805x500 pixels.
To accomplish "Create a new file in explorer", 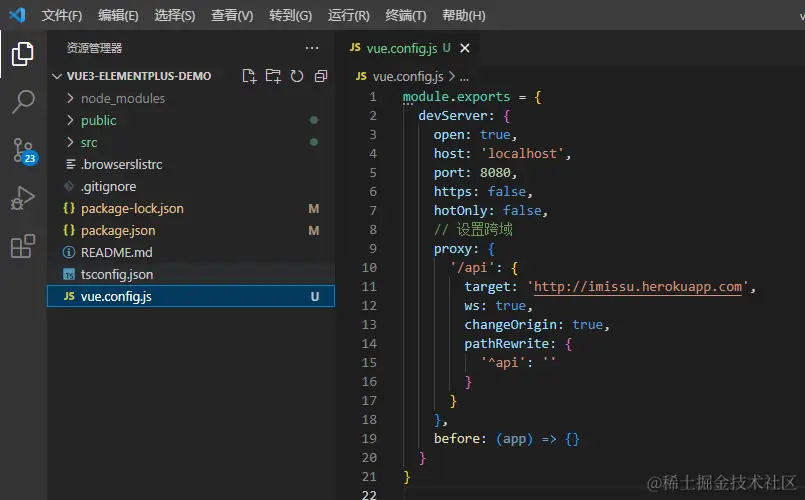I will click(249, 76).
